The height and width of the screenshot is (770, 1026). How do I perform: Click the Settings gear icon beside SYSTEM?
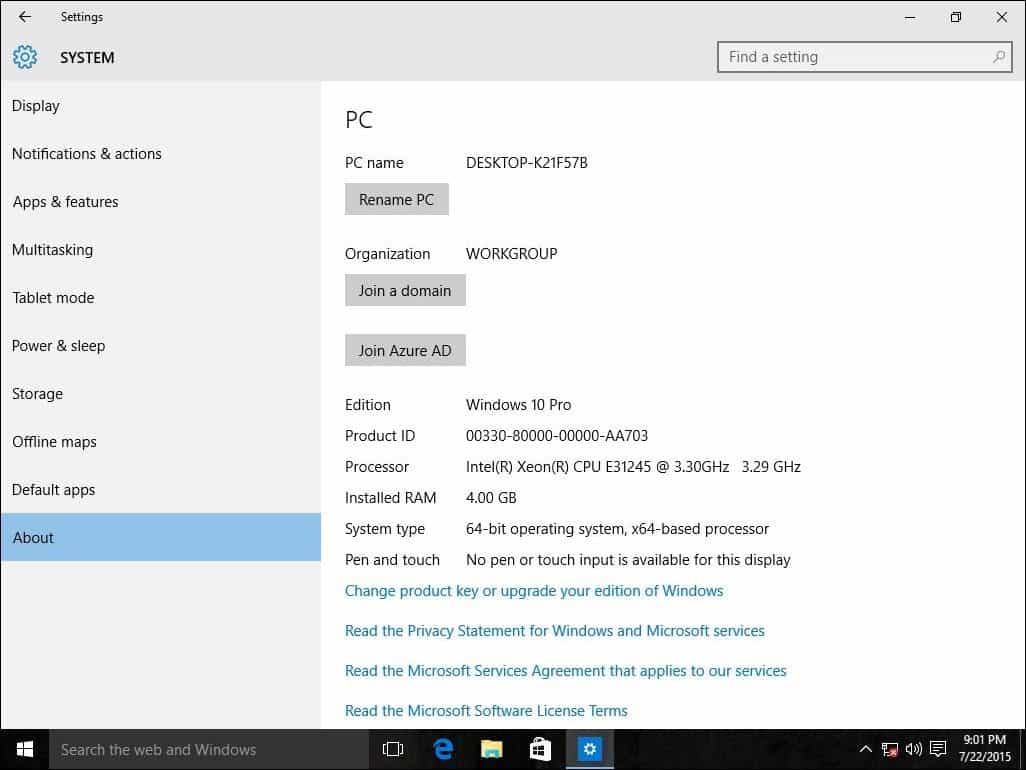[25, 58]
